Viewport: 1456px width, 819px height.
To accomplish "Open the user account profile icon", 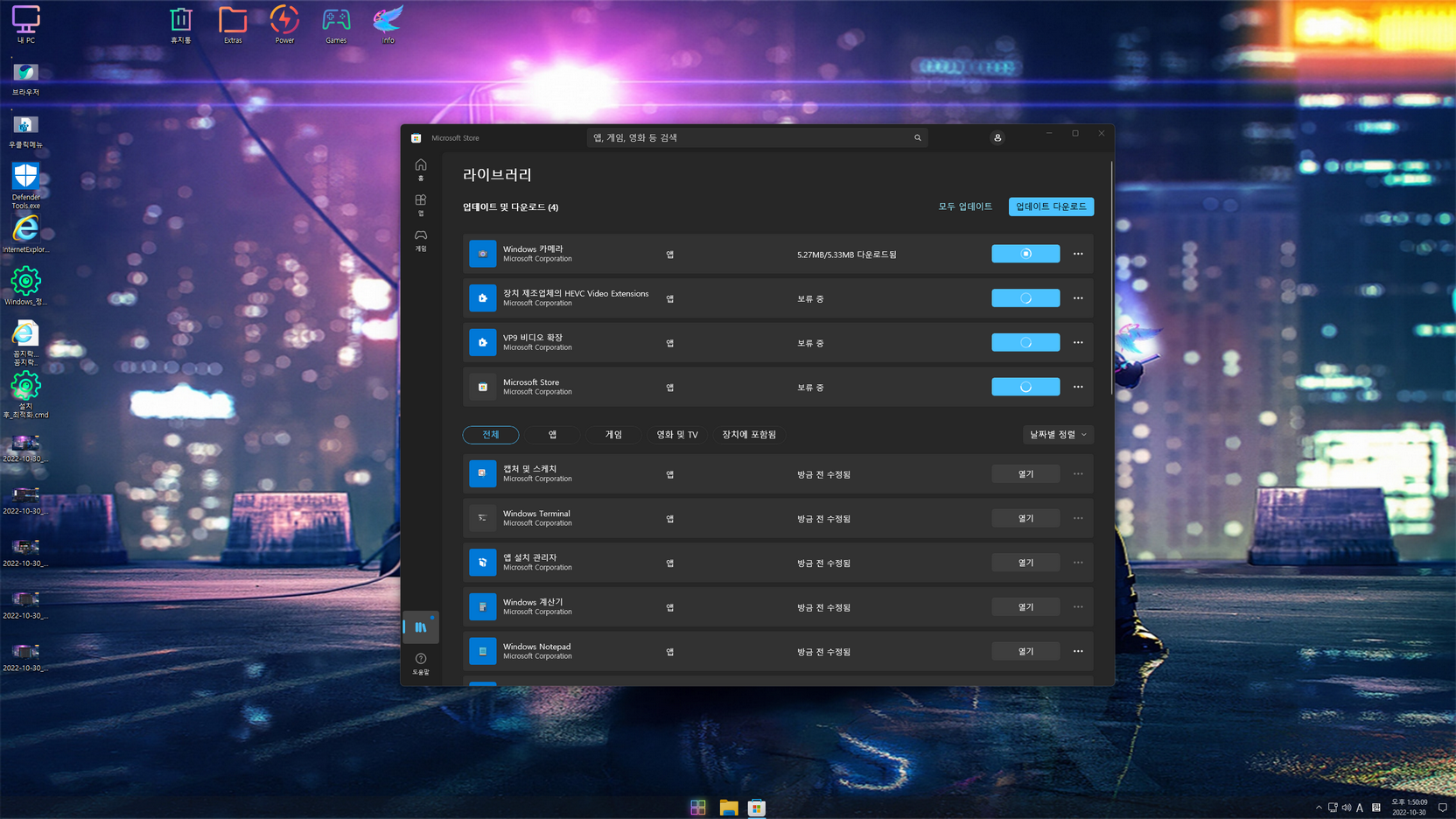I will (x=997, y=137).
